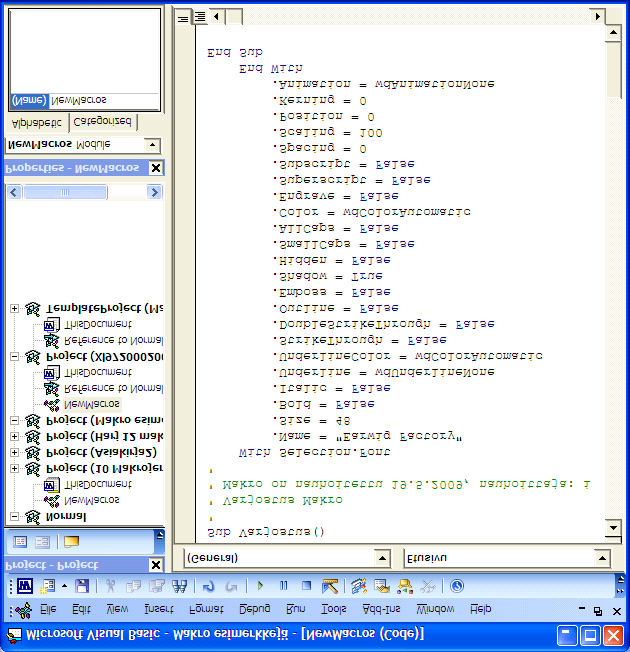
Task: Open the Debug menu
Action: tap(254, 610)
